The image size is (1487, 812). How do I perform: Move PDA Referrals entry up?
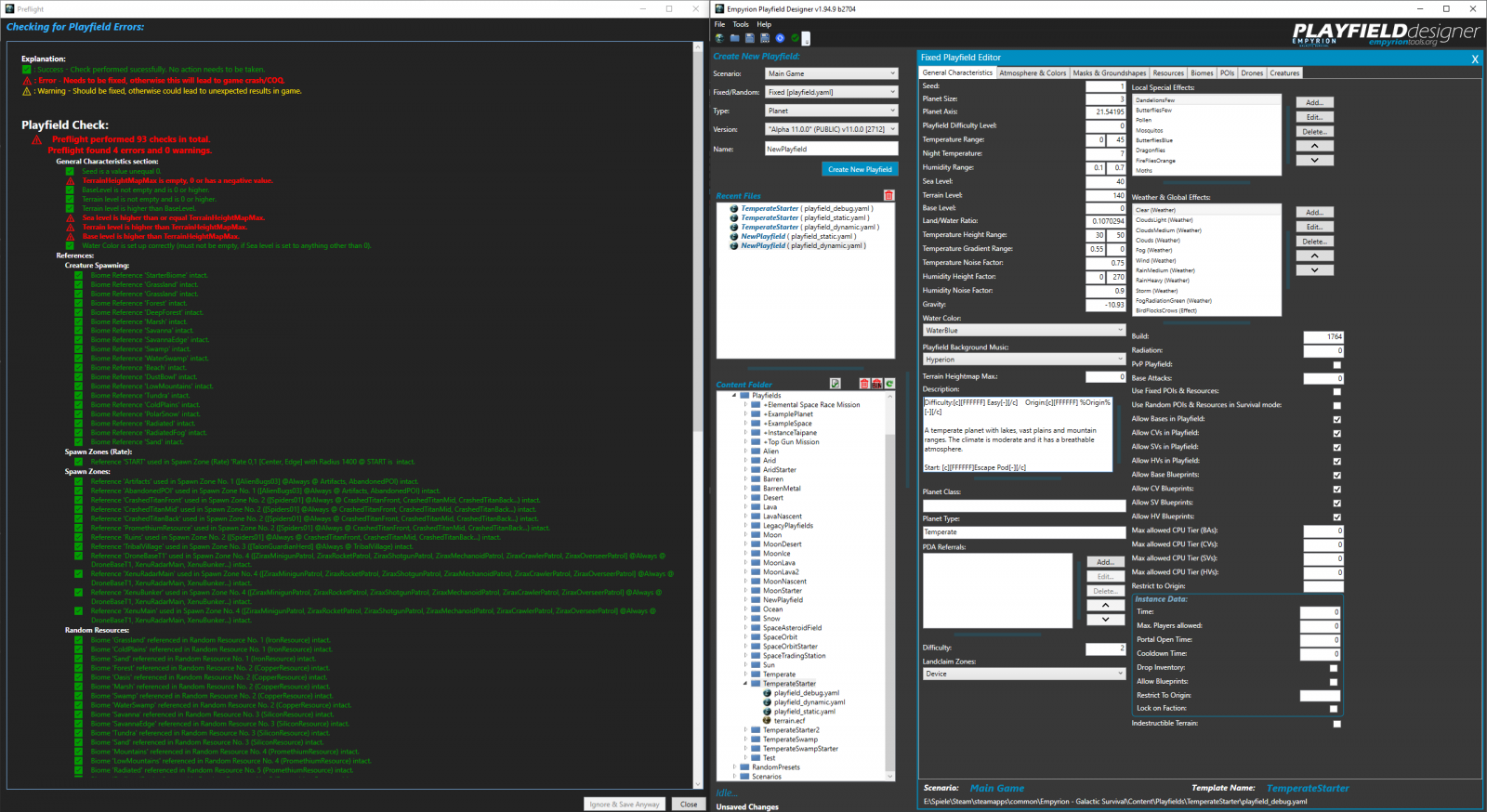1105,605
